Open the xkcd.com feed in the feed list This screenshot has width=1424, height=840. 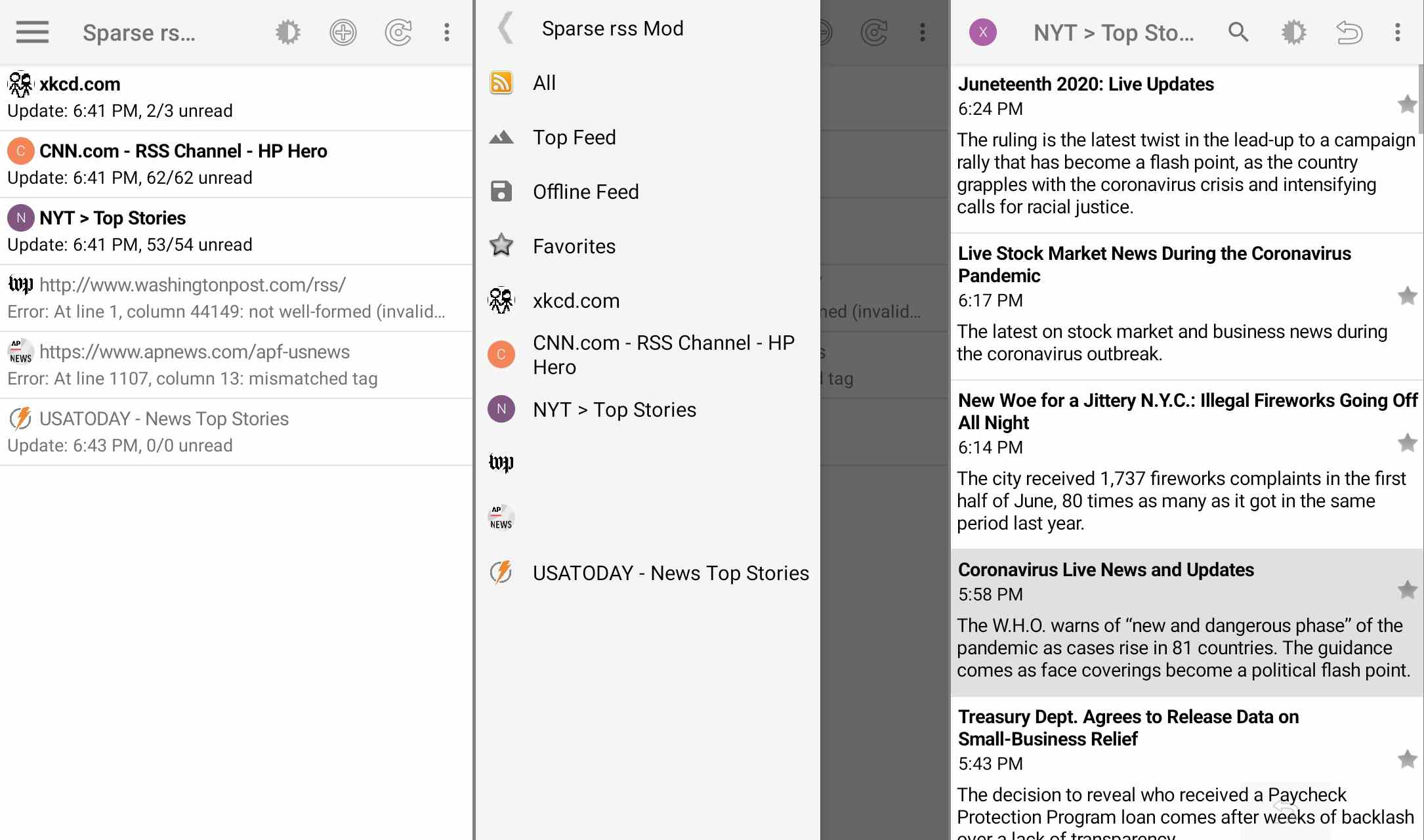click(236, 98)
